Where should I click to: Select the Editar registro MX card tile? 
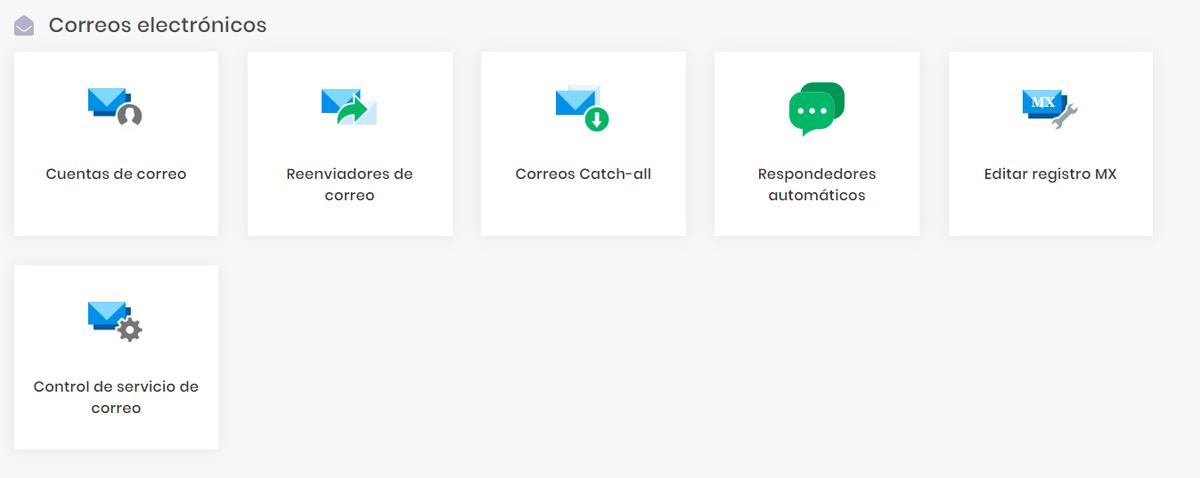1051,144
